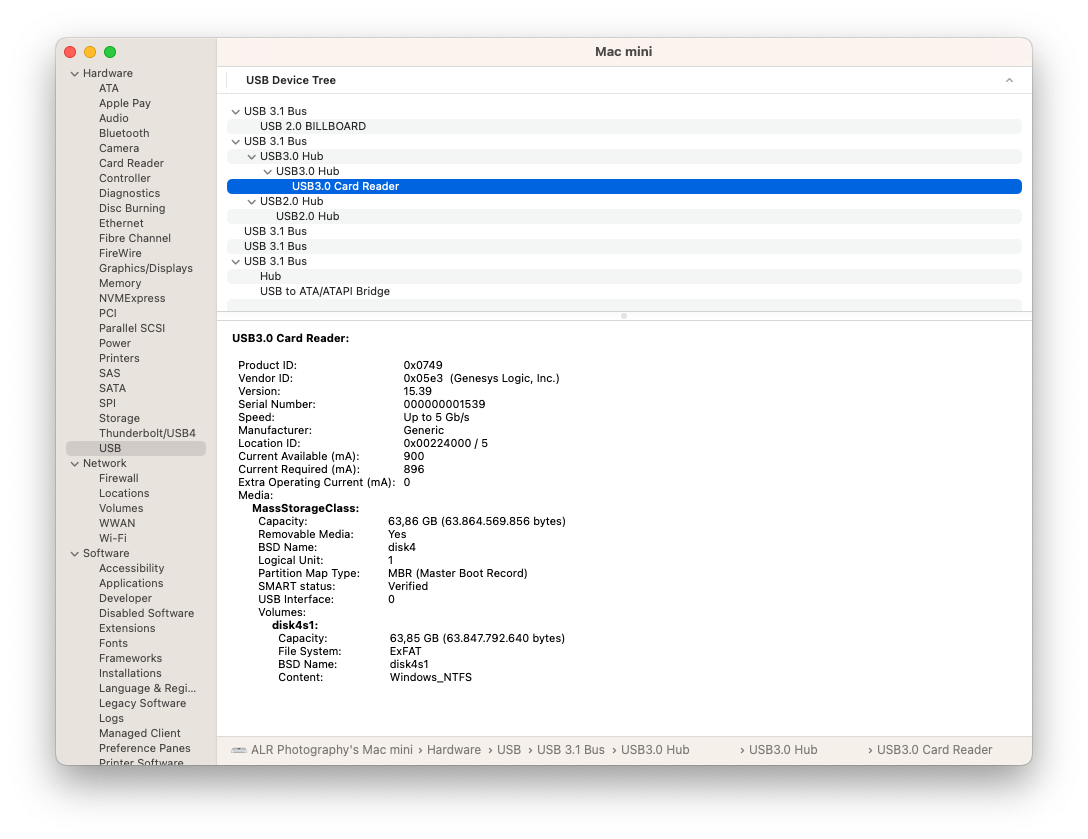
Task: Click the green zoom window button
Action: click(110, 52)
